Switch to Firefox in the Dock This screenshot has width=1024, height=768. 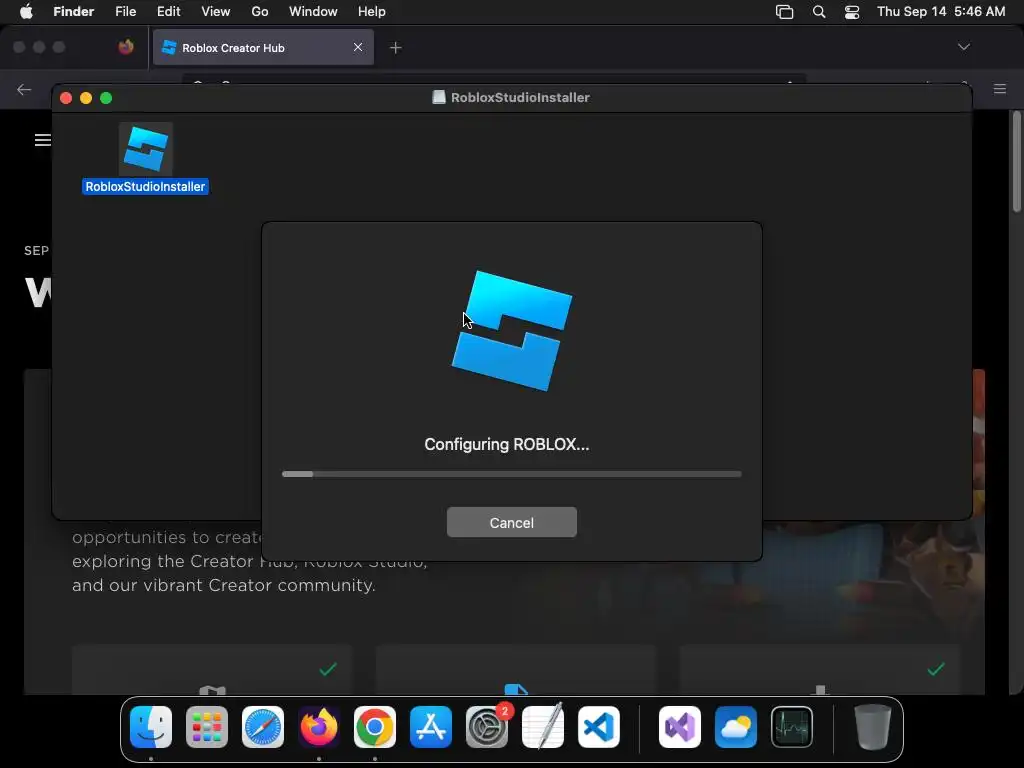319,727
